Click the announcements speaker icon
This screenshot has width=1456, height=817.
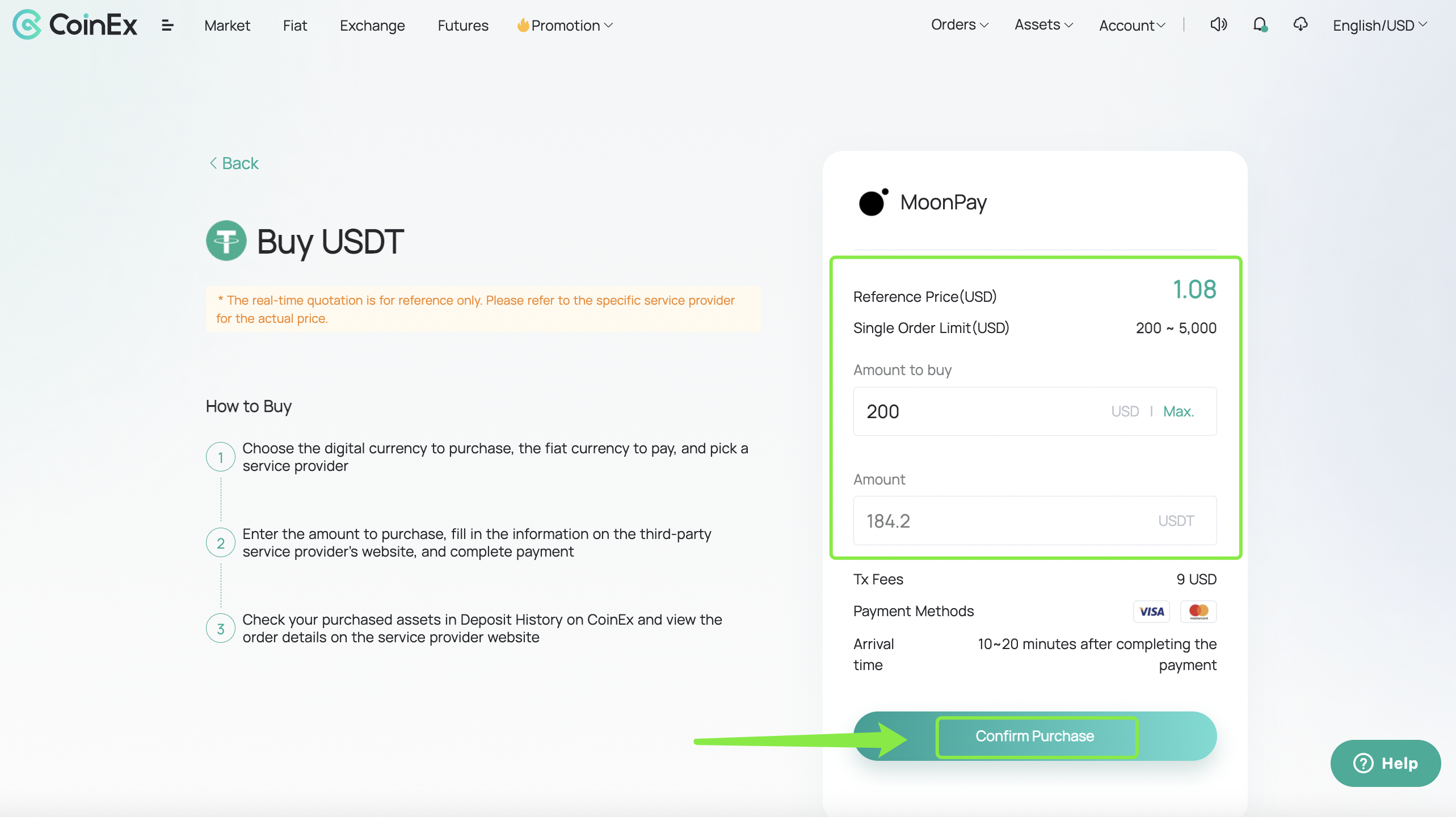[1218, 24]
